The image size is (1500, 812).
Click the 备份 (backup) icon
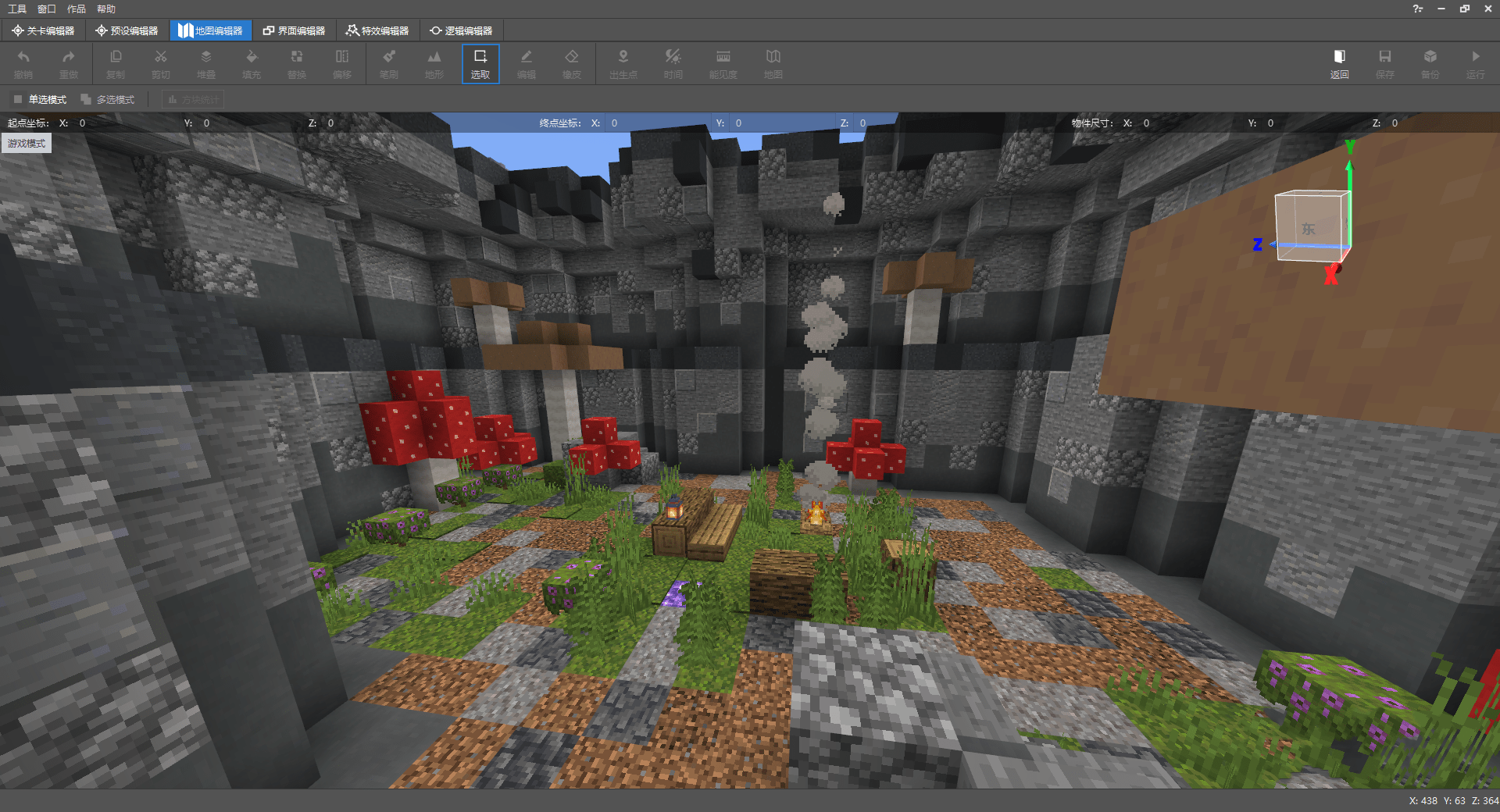point(1430,64)
